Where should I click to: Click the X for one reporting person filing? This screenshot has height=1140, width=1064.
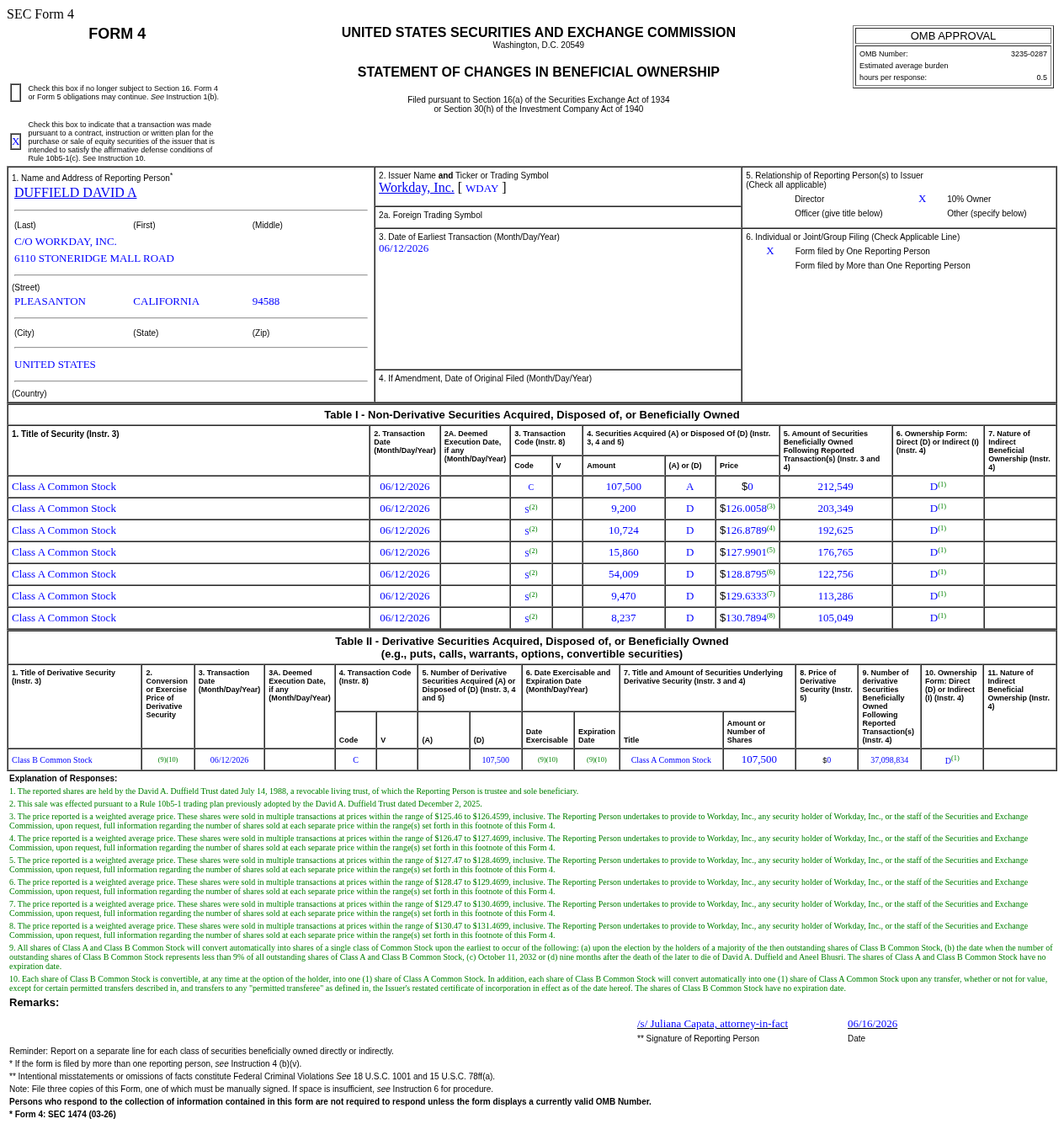pos(769,251)
